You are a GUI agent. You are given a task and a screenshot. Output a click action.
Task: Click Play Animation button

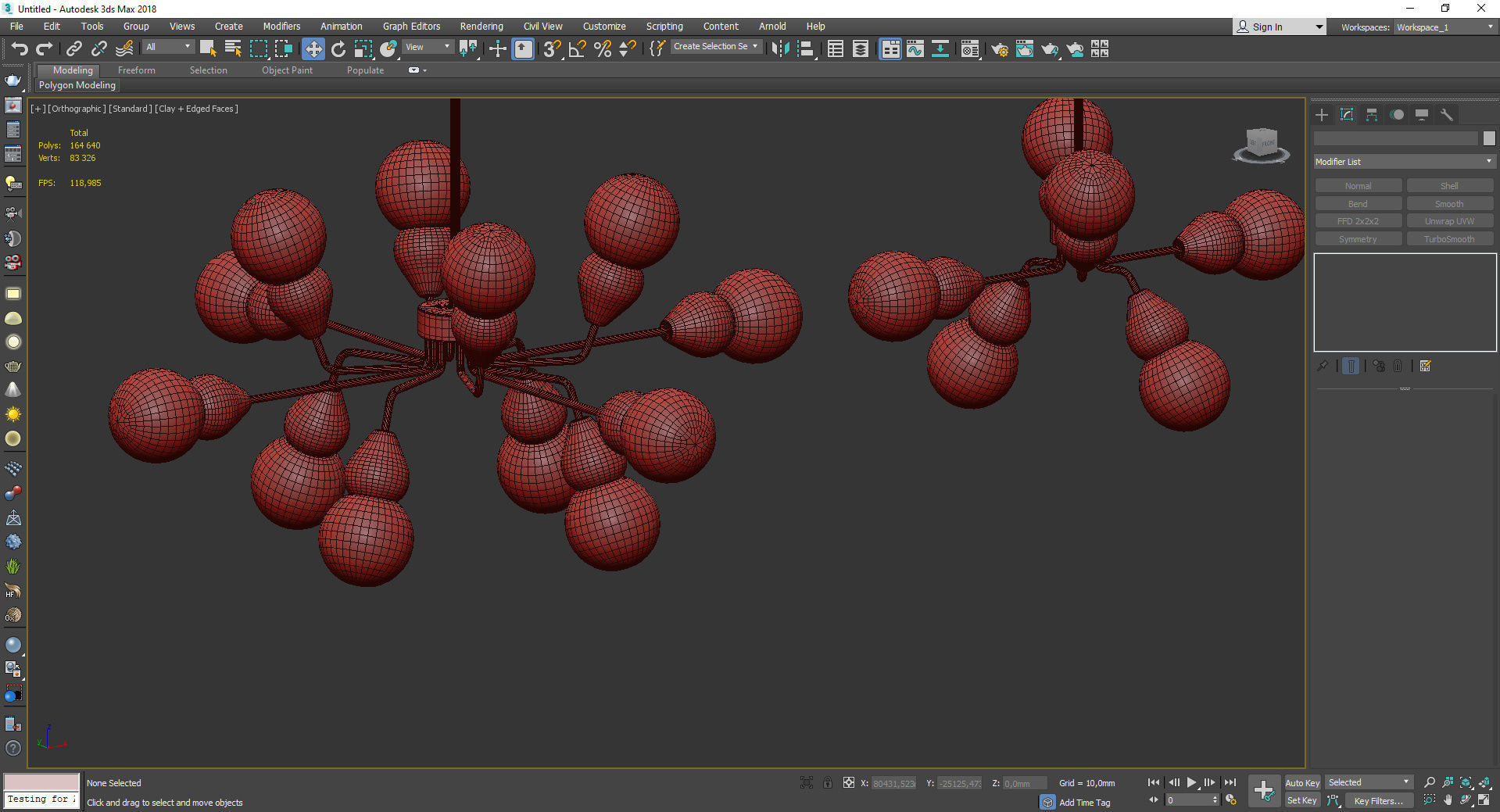[1191, 782]
